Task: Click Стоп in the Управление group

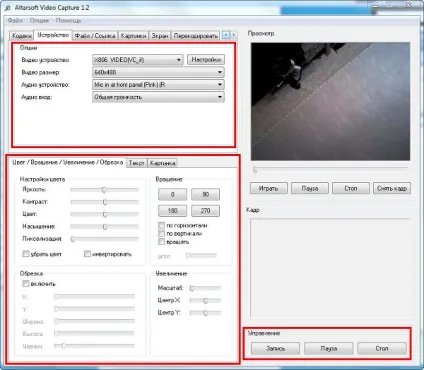Action: 382,348
